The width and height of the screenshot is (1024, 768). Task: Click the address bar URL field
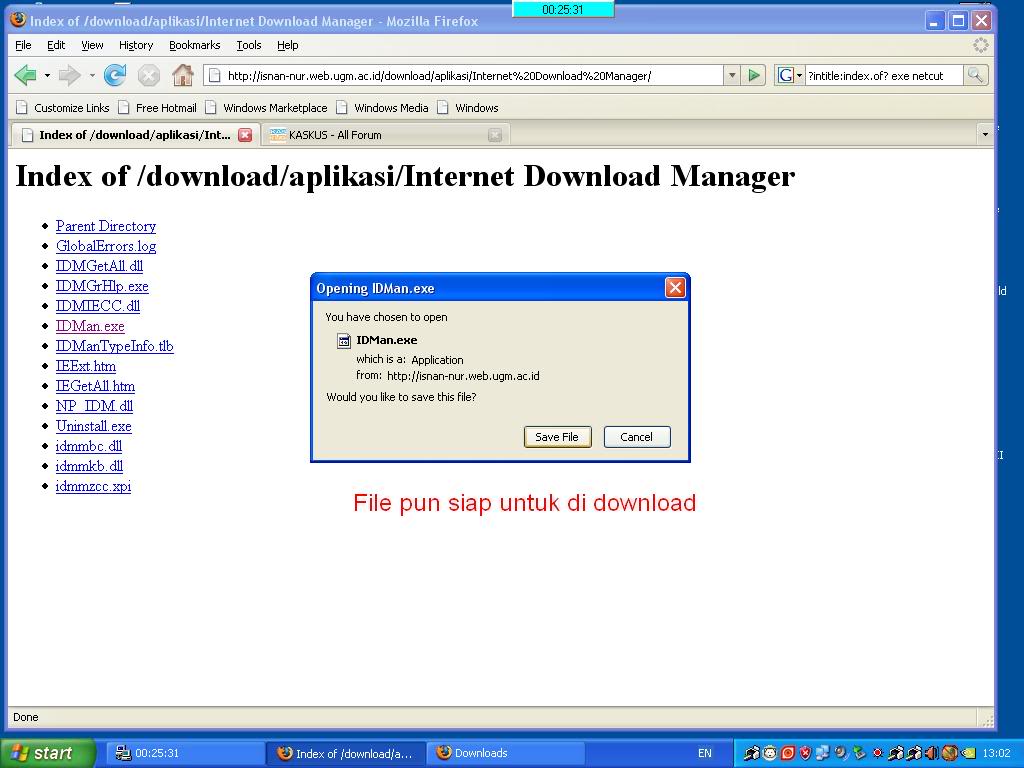(x=464, y=75)
